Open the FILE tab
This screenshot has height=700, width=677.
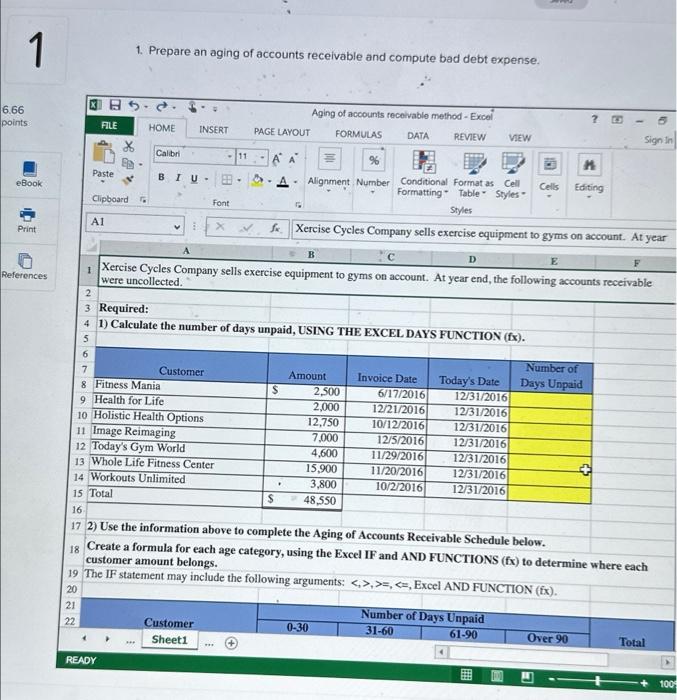tap(109, 125)
